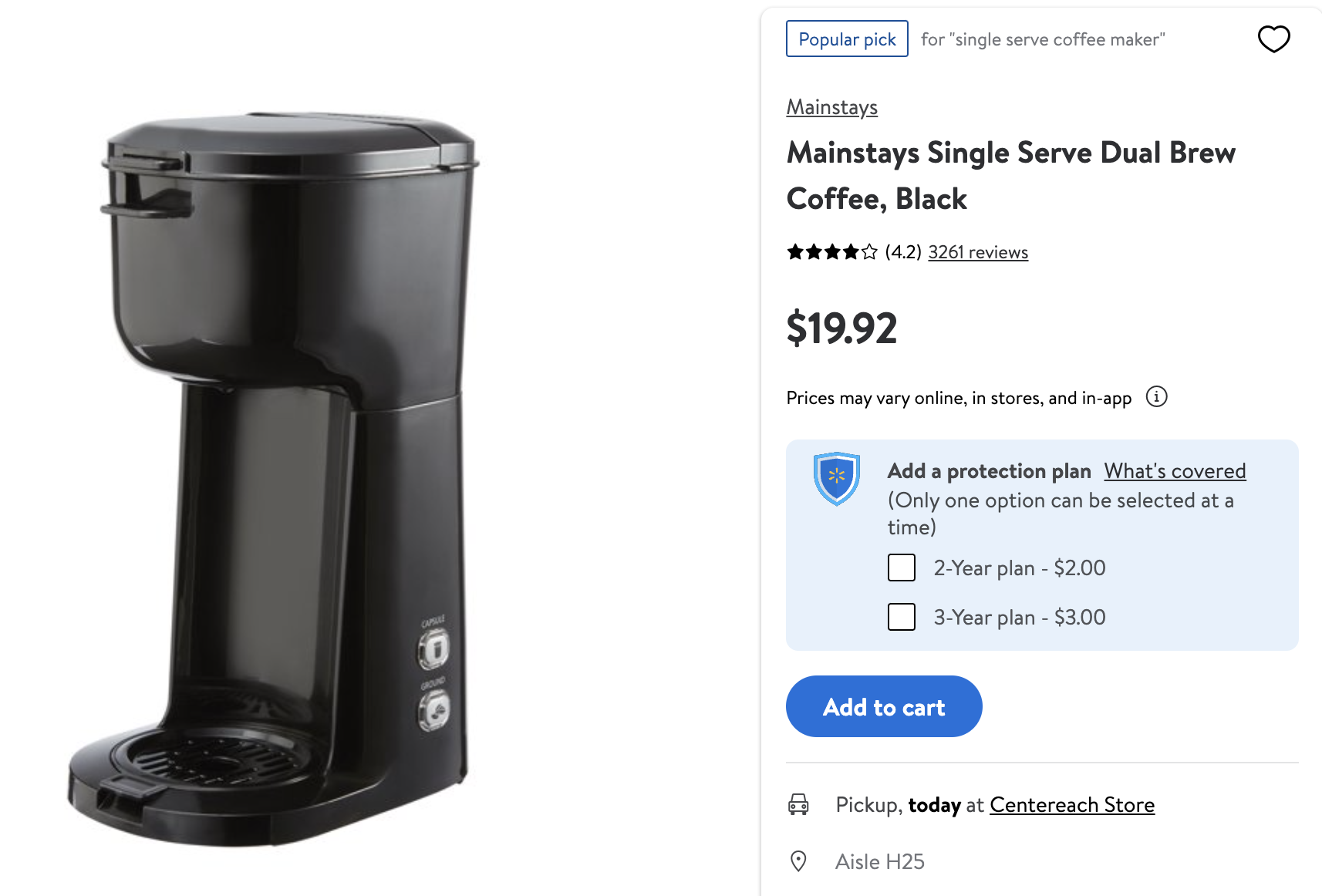This screenshot has width=1322, height=896.
Task: Click the Mainstays Single Serve product title
Action: (1010, 176)
